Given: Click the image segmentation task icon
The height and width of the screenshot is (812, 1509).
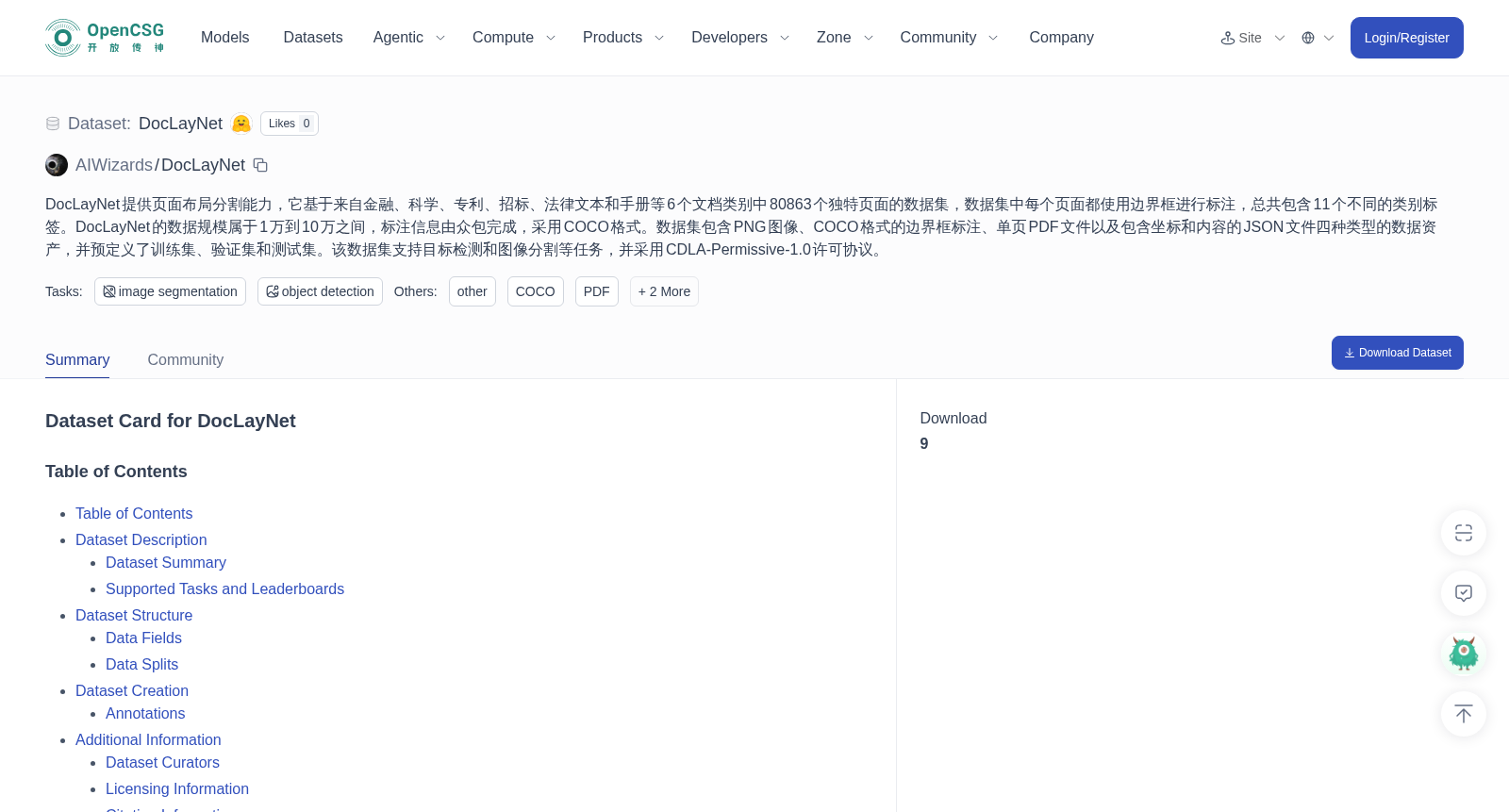Looking at the screenshot, I should click(x=109, y=291).
